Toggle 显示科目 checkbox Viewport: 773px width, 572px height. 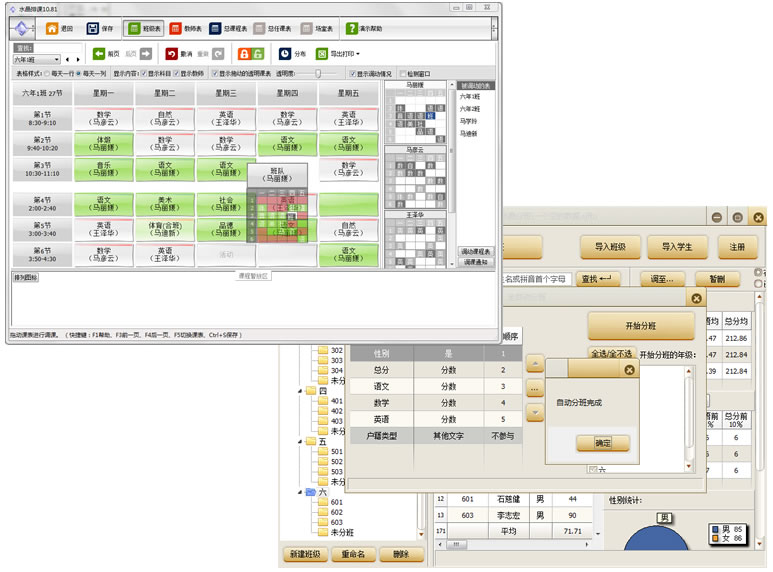tap(143, 74)
